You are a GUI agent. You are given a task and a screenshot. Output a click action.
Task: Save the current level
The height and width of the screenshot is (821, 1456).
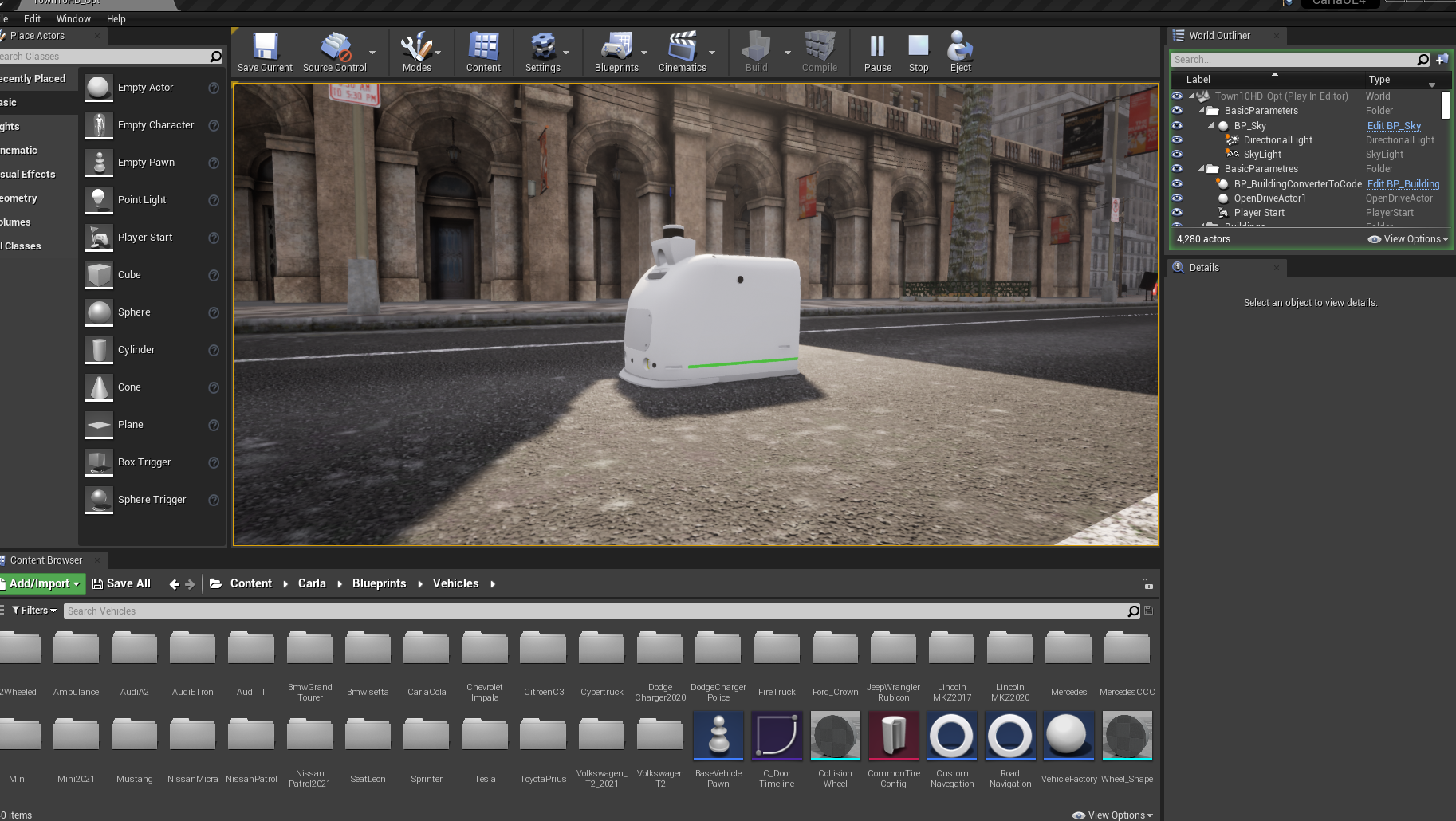click(x=264, y=51)
